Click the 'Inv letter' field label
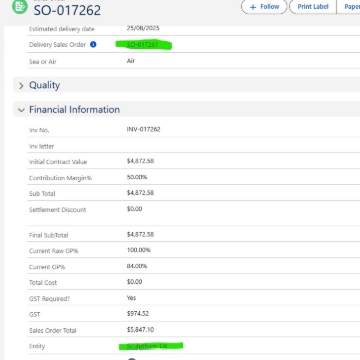This screenshot has height=360, width=360. pyautogui.click(x=41, y=146)
